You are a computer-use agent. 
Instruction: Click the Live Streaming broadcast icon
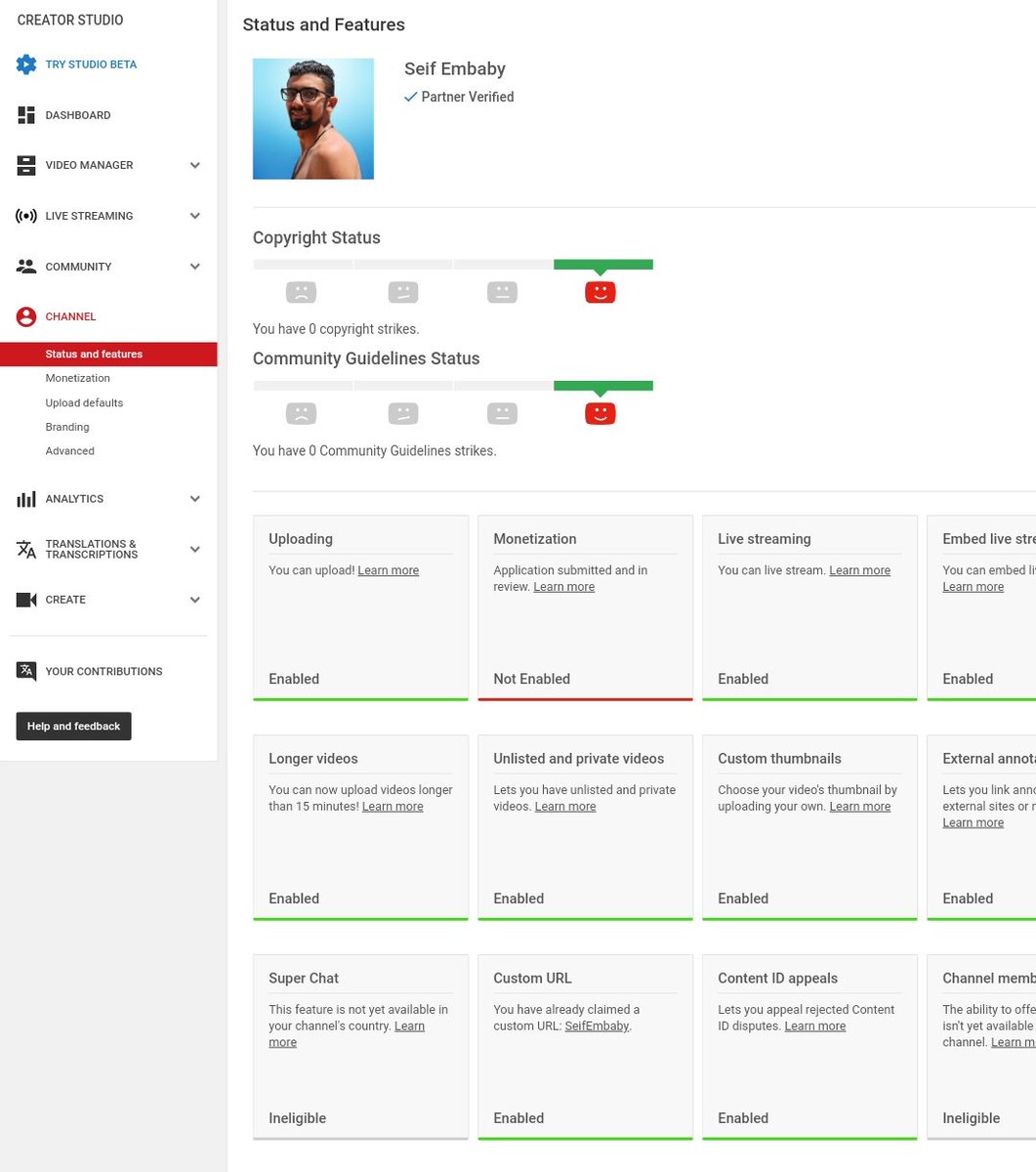pos(26,216)
